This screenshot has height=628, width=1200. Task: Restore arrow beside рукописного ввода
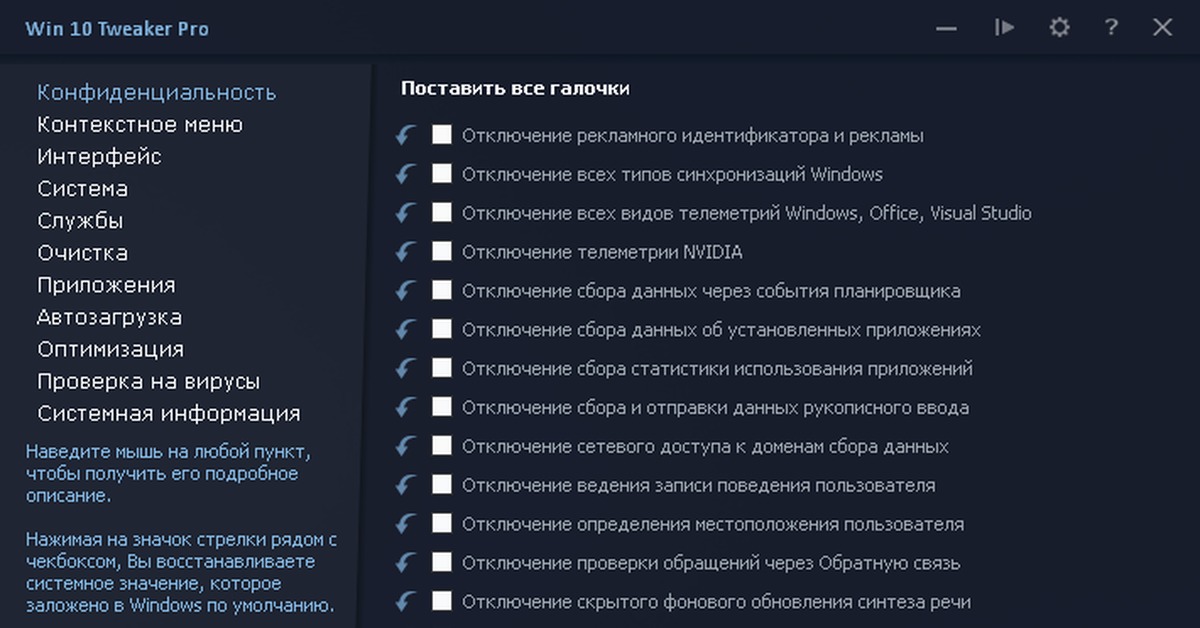point(405,408)
